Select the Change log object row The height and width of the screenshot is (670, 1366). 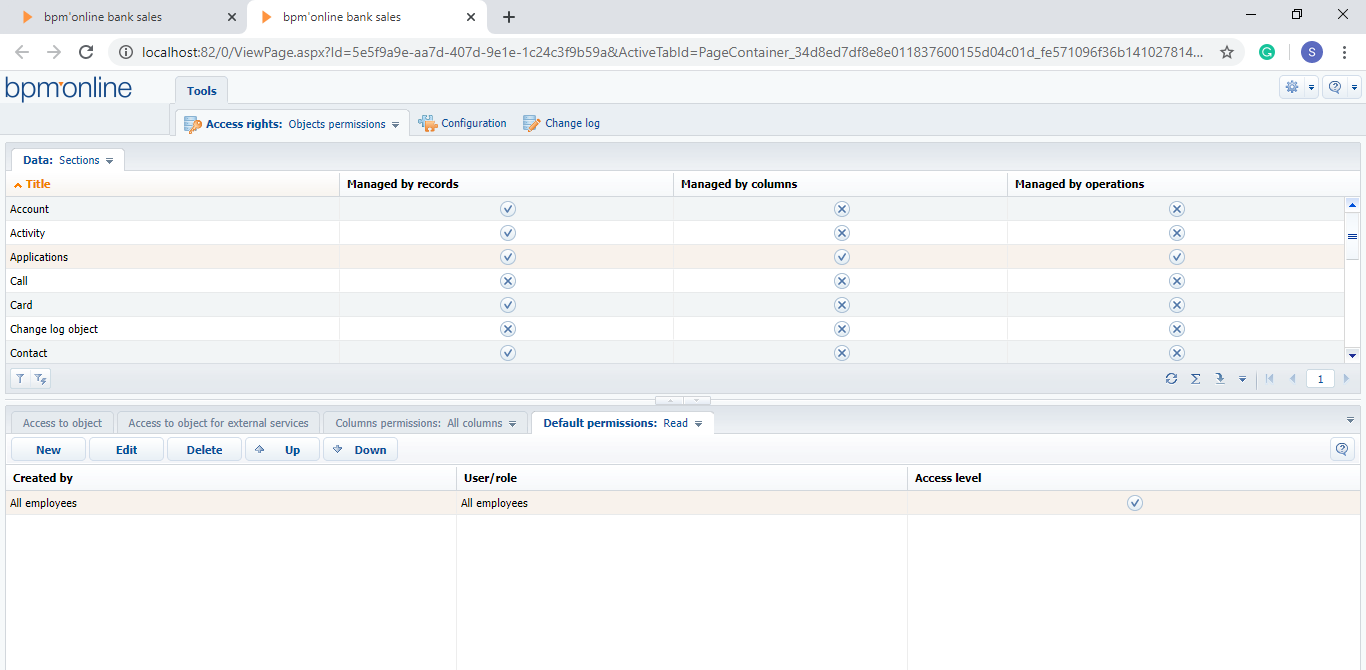coord(674,329)
